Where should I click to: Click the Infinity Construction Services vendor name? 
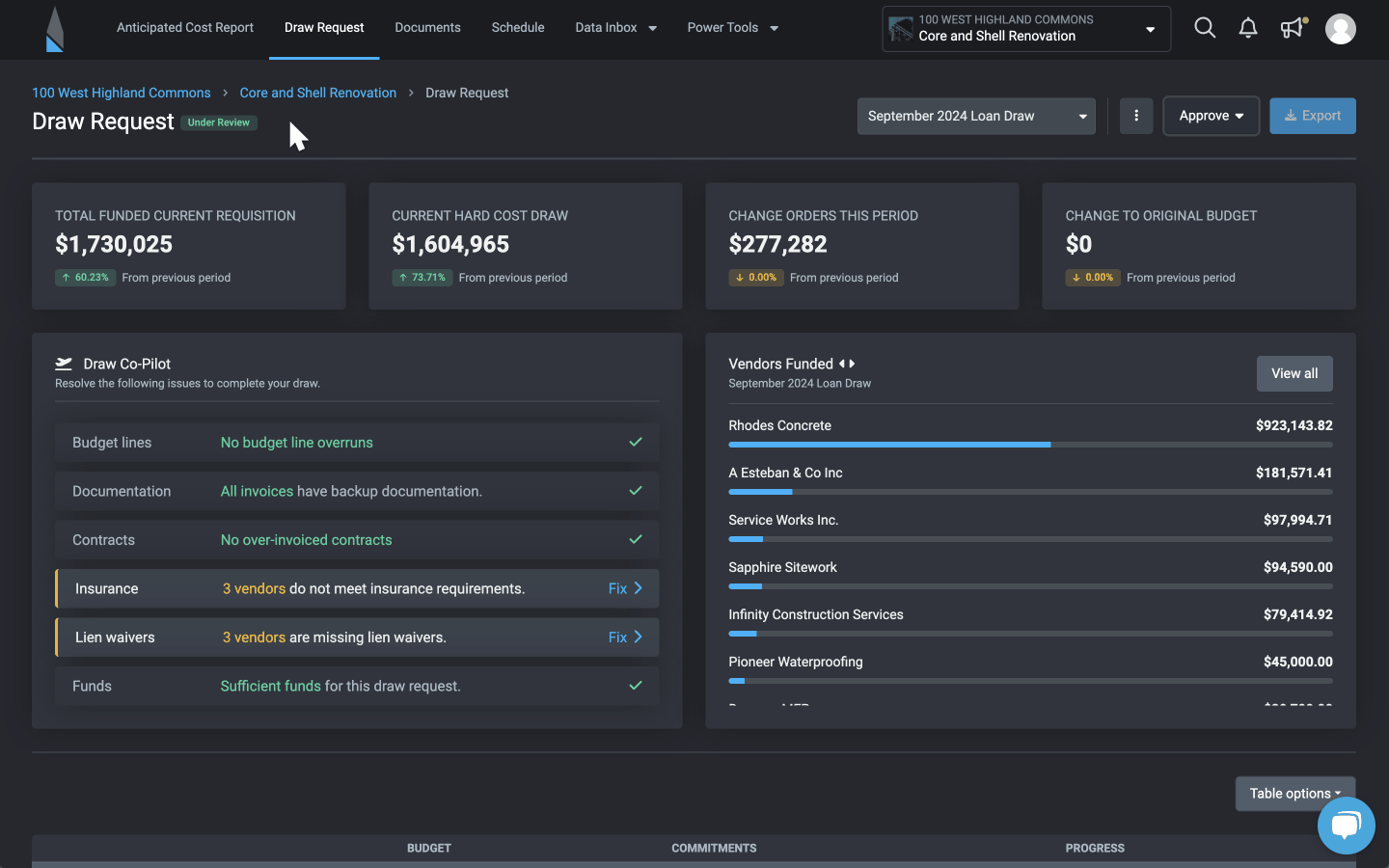[816, 614]
